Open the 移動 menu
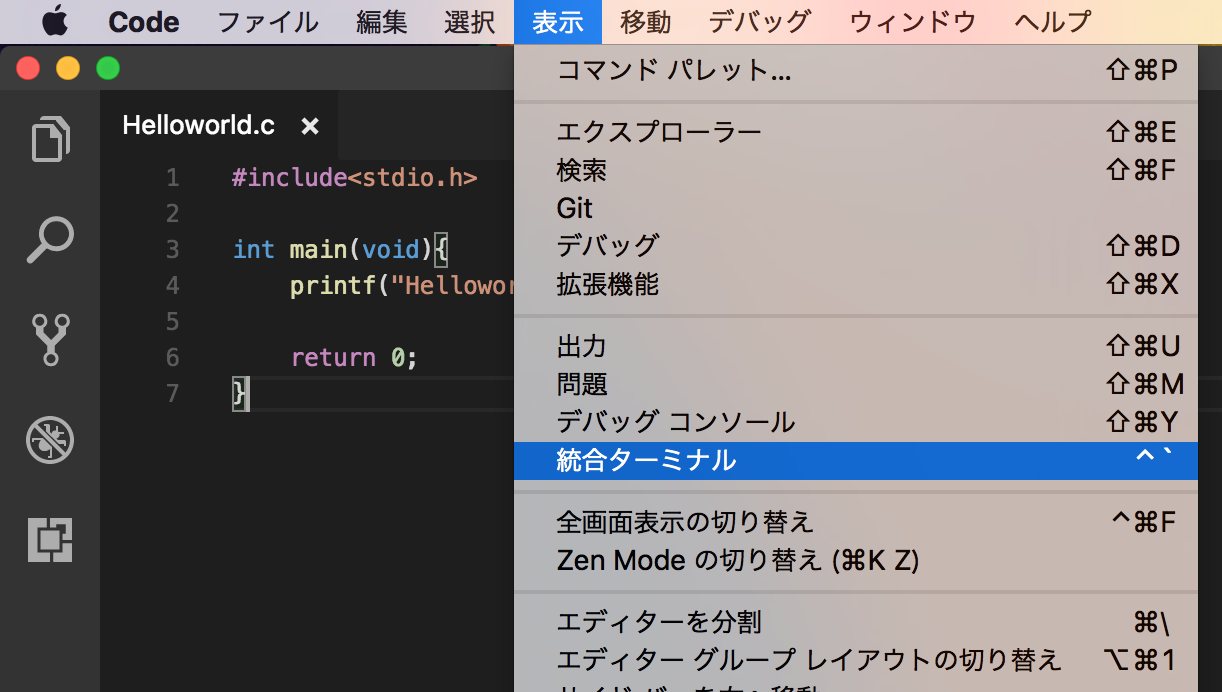Screen dimensions: 1222x692 tap(646, 22)
